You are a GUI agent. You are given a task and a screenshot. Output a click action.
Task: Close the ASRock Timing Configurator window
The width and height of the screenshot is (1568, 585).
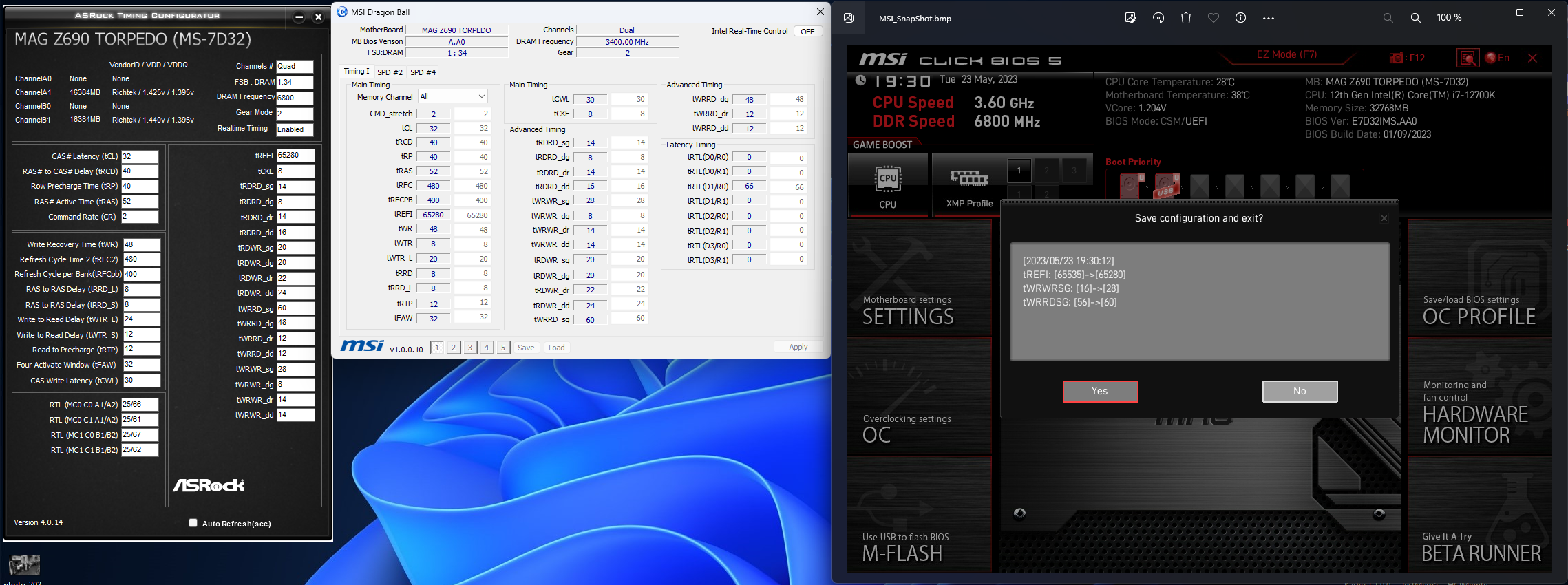click(x=318, y=17)
